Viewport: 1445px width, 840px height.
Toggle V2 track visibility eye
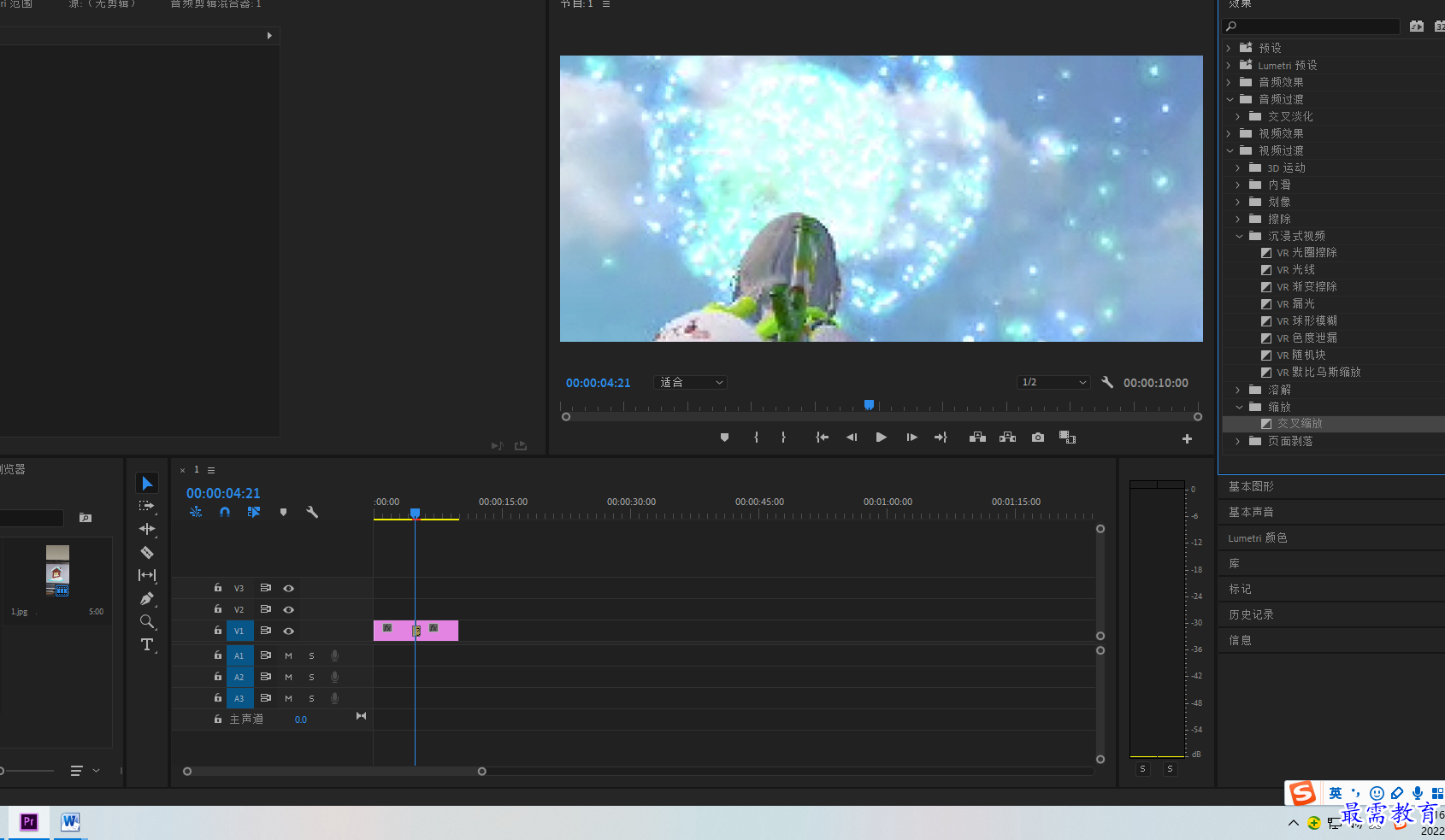click(289, 609)
